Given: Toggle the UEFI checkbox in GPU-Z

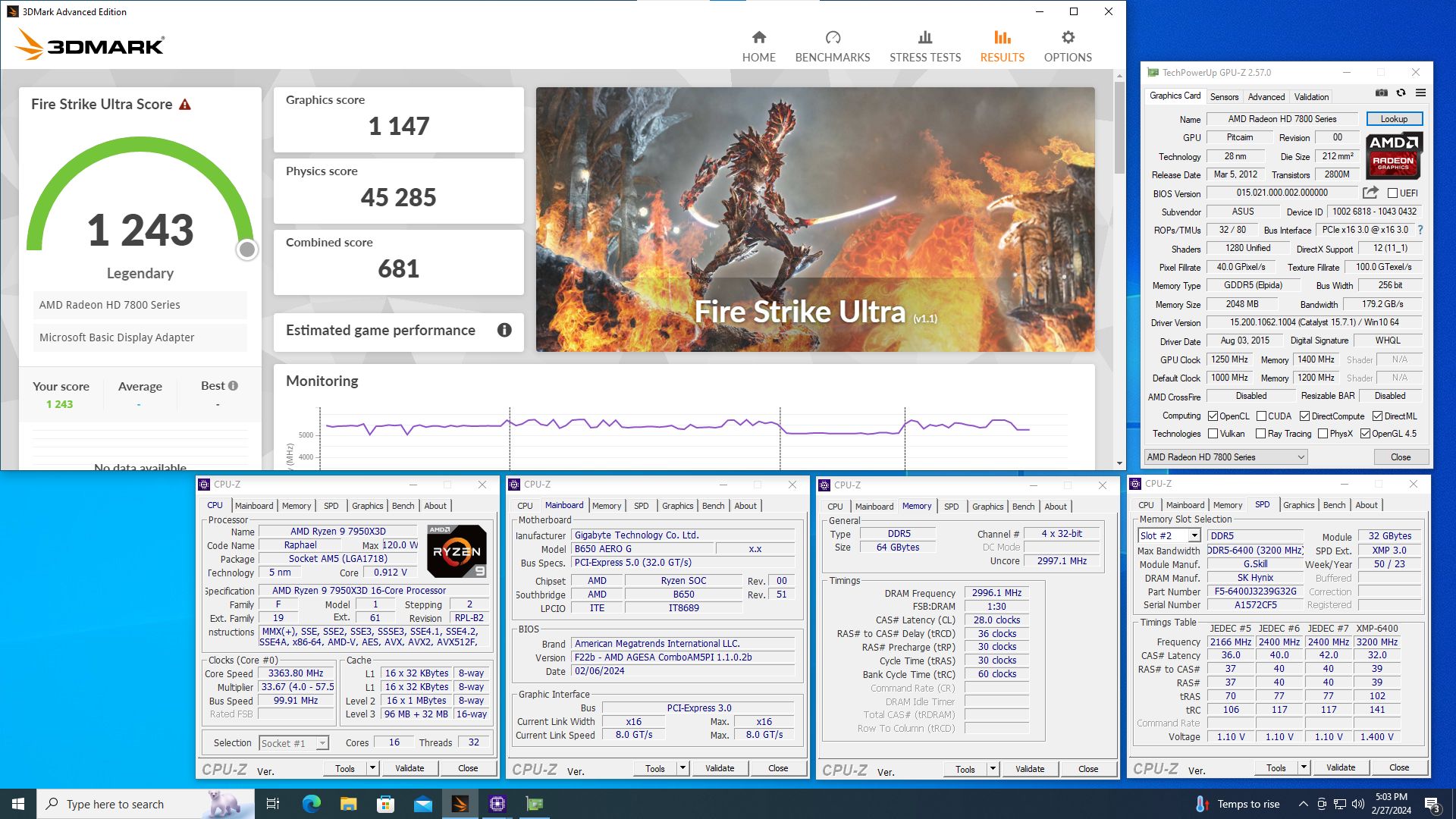Looking at the screenshot, I should click(x=1392, y=193).
